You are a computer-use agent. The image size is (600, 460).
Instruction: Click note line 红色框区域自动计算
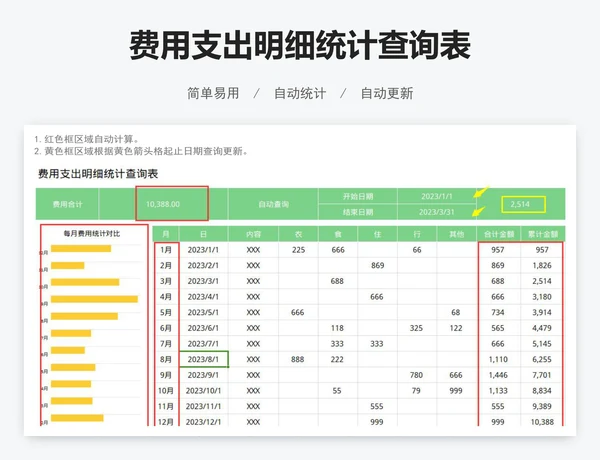[87, 139]
